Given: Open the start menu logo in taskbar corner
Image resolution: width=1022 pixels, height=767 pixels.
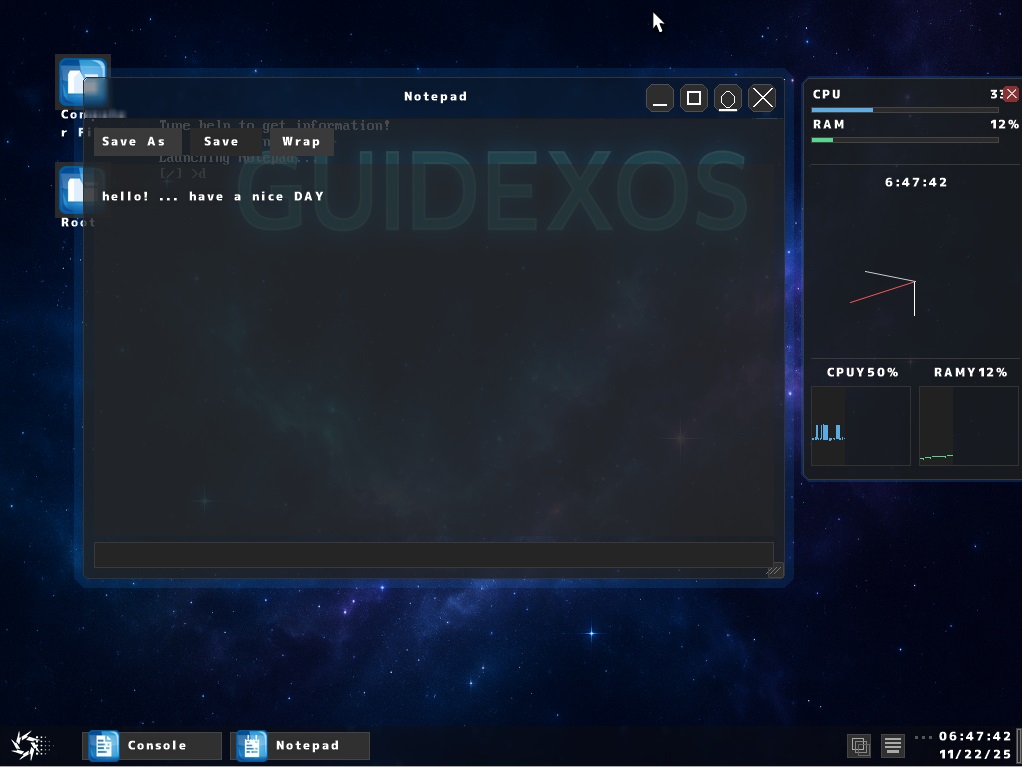Looking at the screenshot, I should point(29,745).
